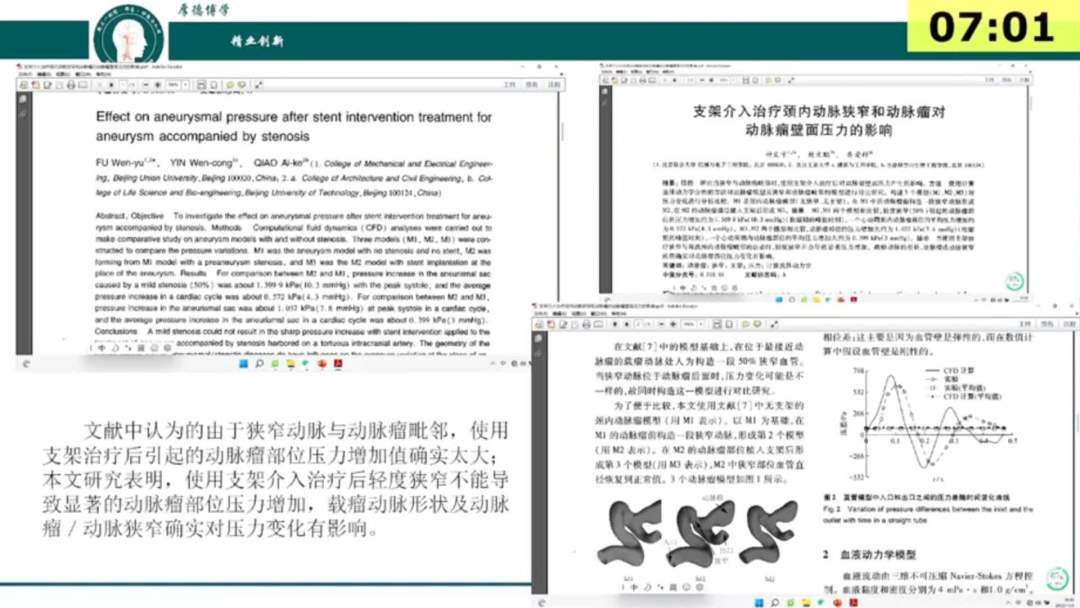
Task: Click Read Mode icon in top-right Chinese paper window
Action: 790,80
